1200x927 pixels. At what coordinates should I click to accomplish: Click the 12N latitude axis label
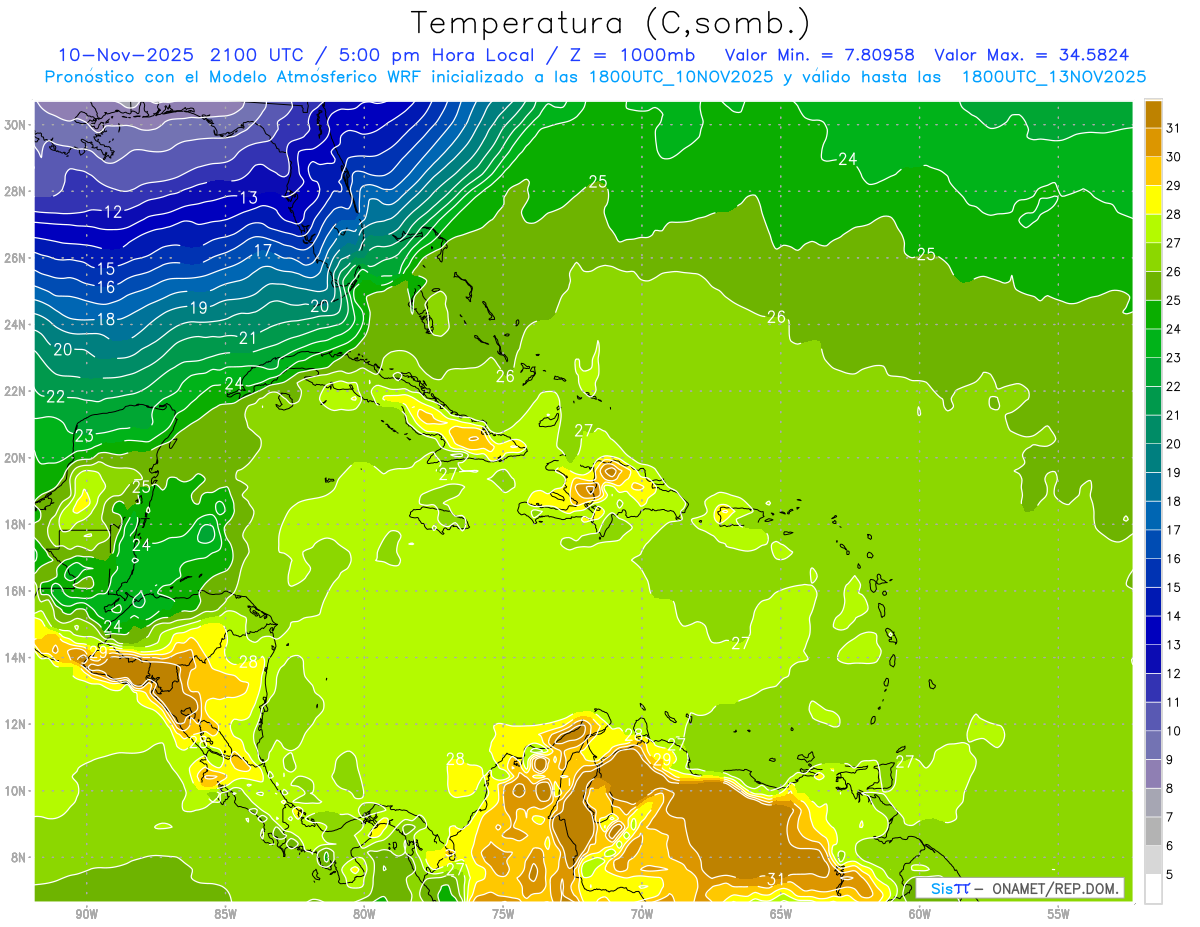(x=17, y=724)
